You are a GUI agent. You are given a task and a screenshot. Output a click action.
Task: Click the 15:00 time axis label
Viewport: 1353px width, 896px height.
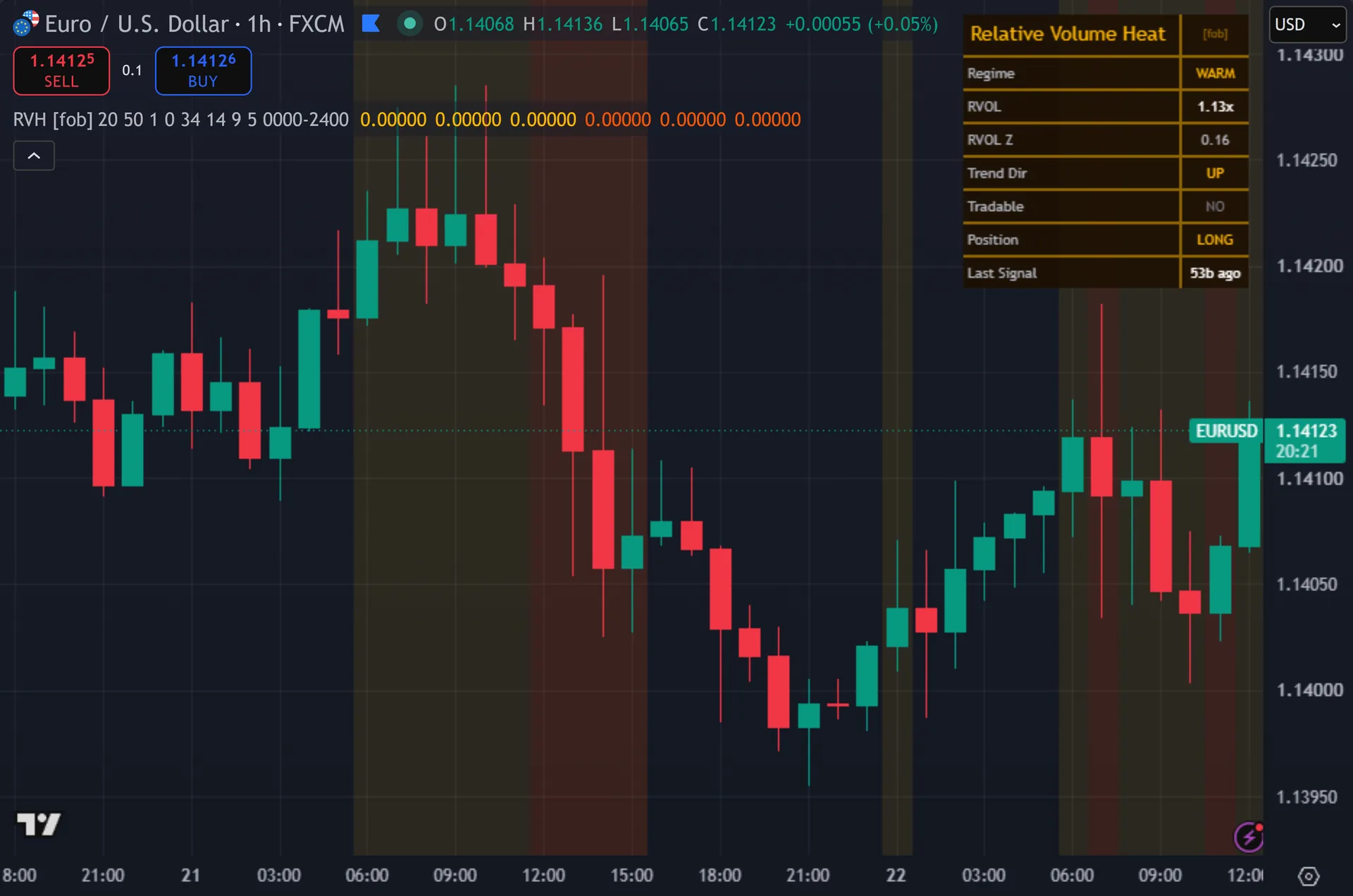(x=631, y=876)
